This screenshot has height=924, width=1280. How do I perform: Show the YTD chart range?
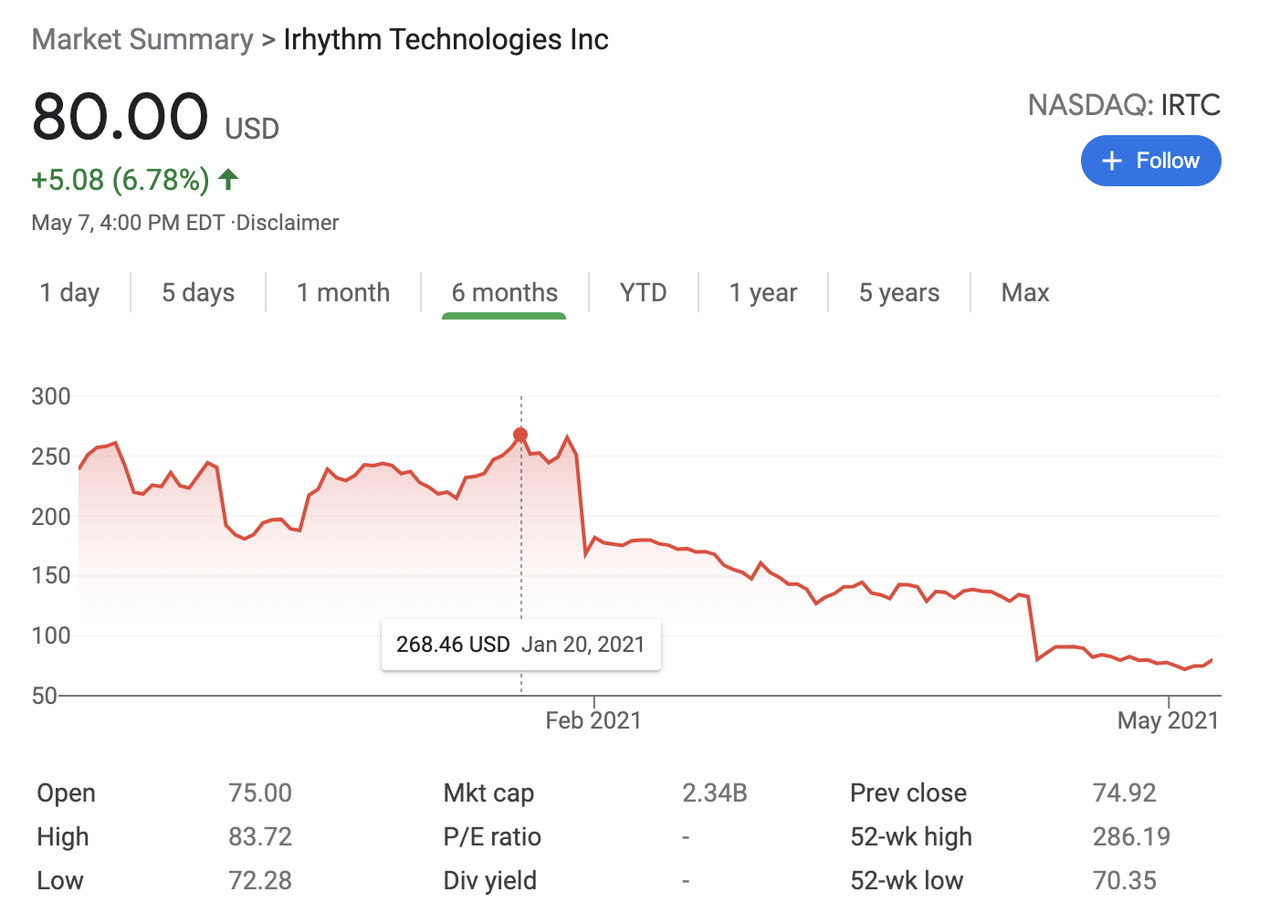[643, 293]
